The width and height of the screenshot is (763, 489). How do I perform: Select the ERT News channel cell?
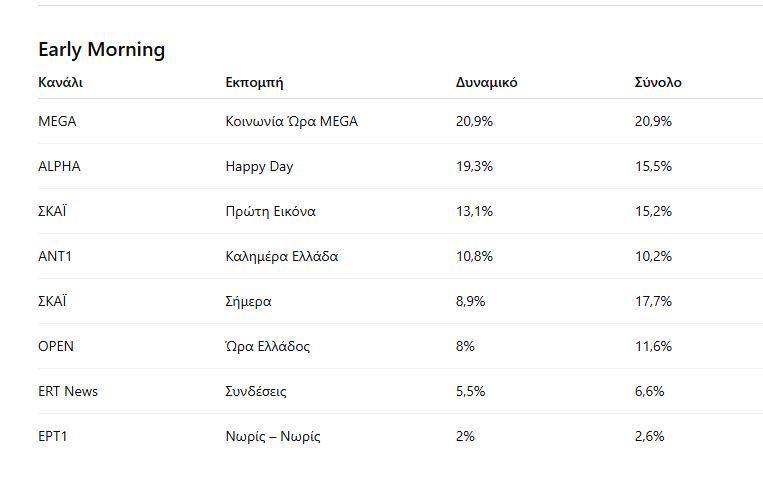(x=68, y=391)
